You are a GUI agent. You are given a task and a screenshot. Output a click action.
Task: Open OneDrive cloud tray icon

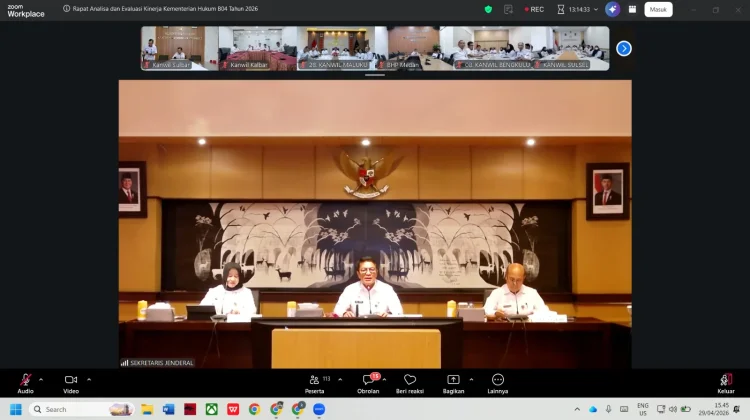coord(593,409)
